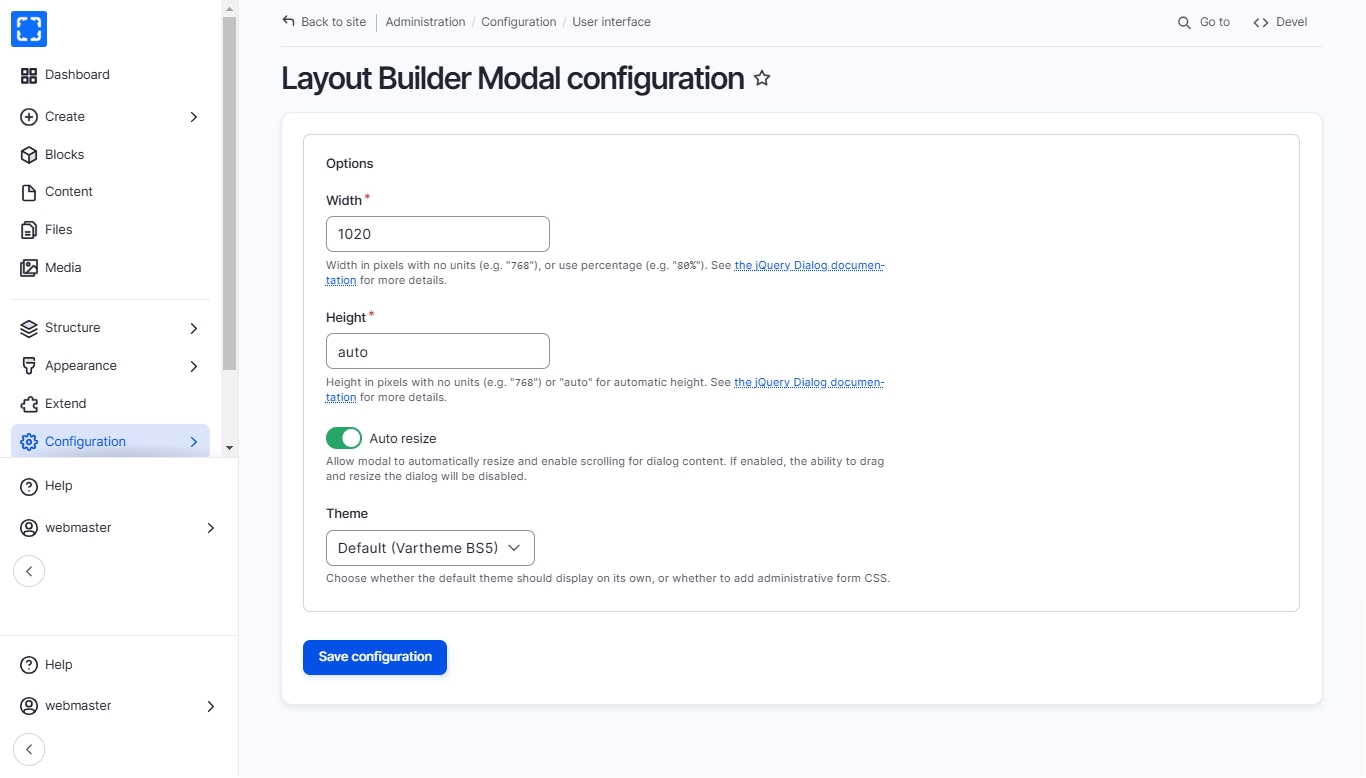The height and width of the screenshot is (778, 1366).
Task: Star this page as a favorite shortcut
Action: click(762, 78)
